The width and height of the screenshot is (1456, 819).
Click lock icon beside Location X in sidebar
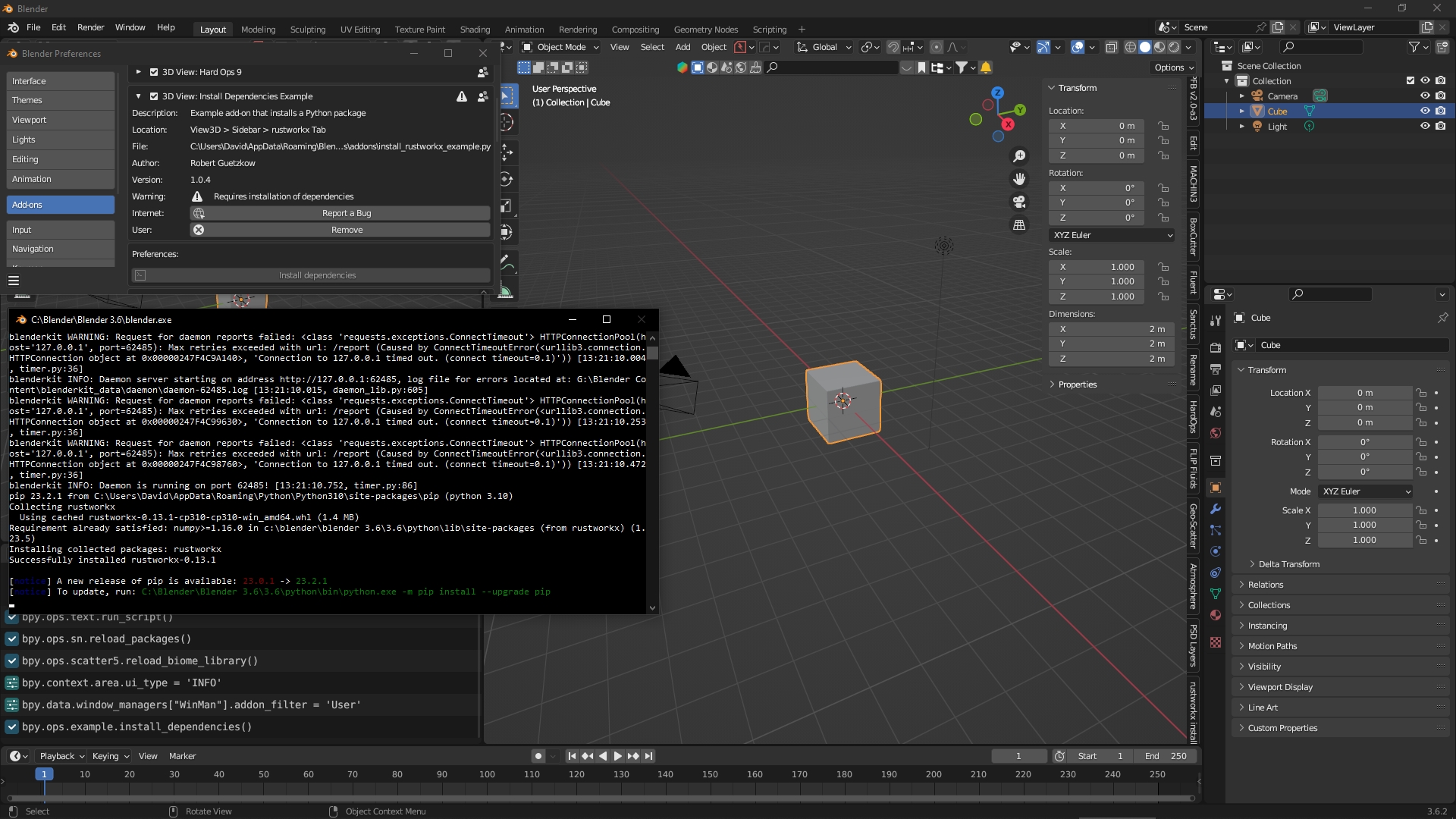1163,126
